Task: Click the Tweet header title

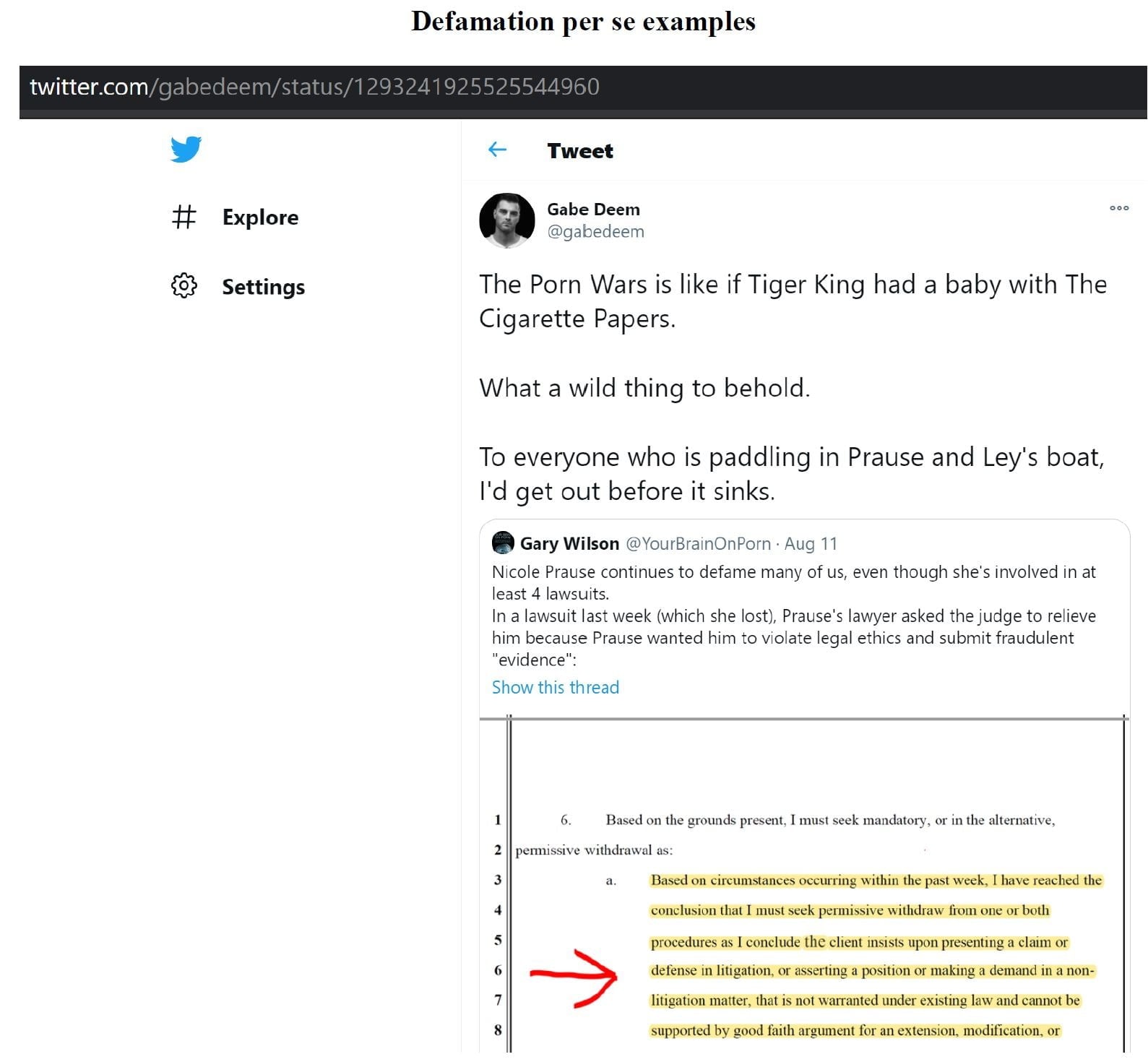Action: pos(580,151)
